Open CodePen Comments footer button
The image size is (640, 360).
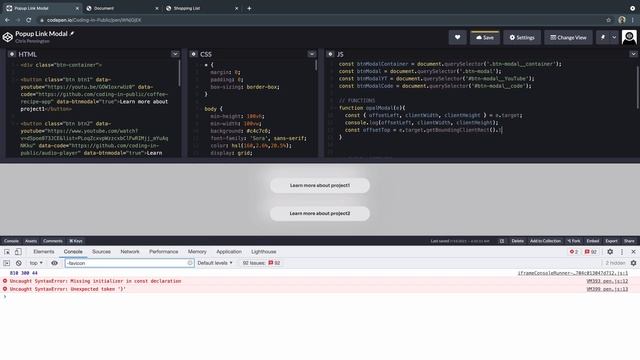pyautogui.click(x=53, y=241)
